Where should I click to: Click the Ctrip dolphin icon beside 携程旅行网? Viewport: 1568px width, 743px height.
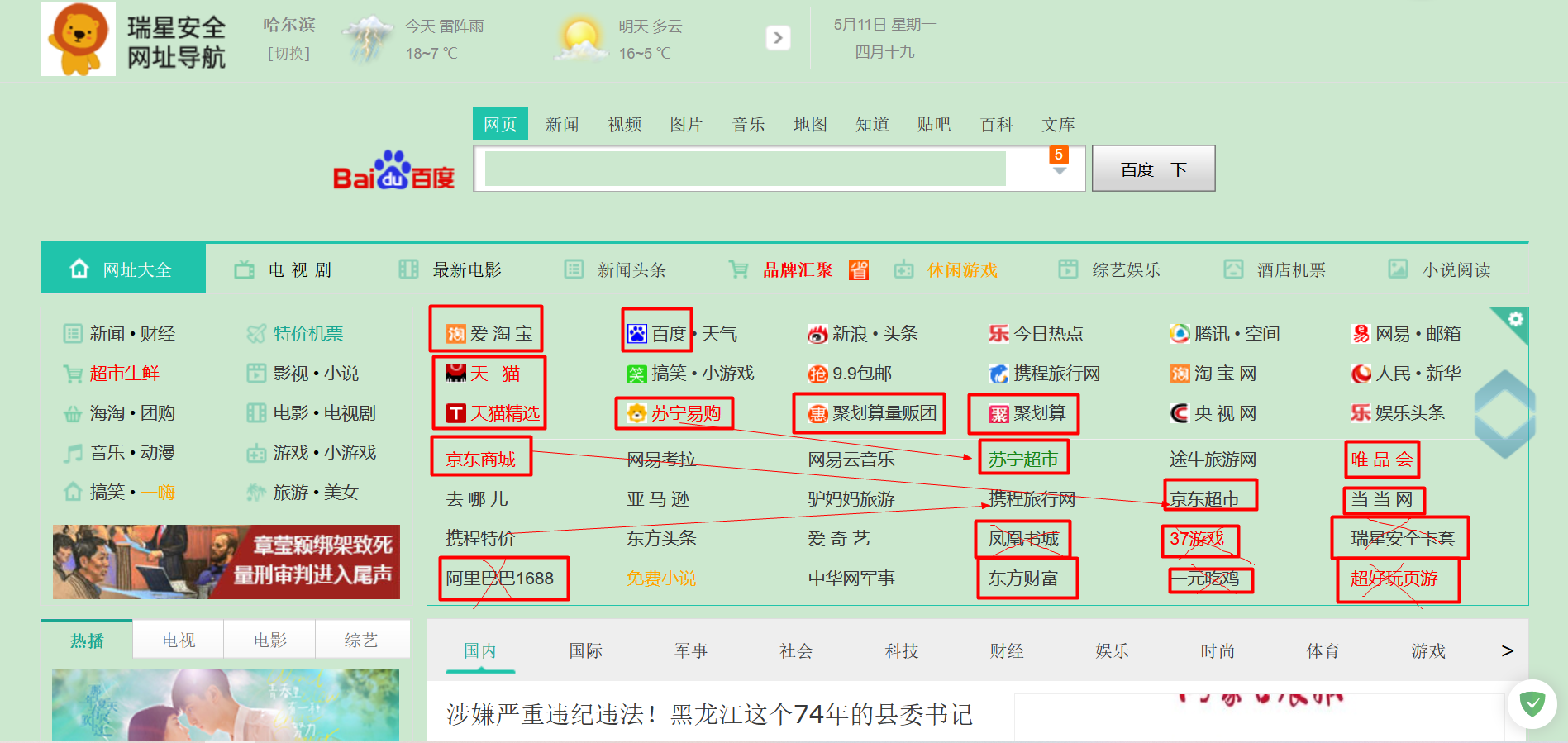(x=998, y=374)
